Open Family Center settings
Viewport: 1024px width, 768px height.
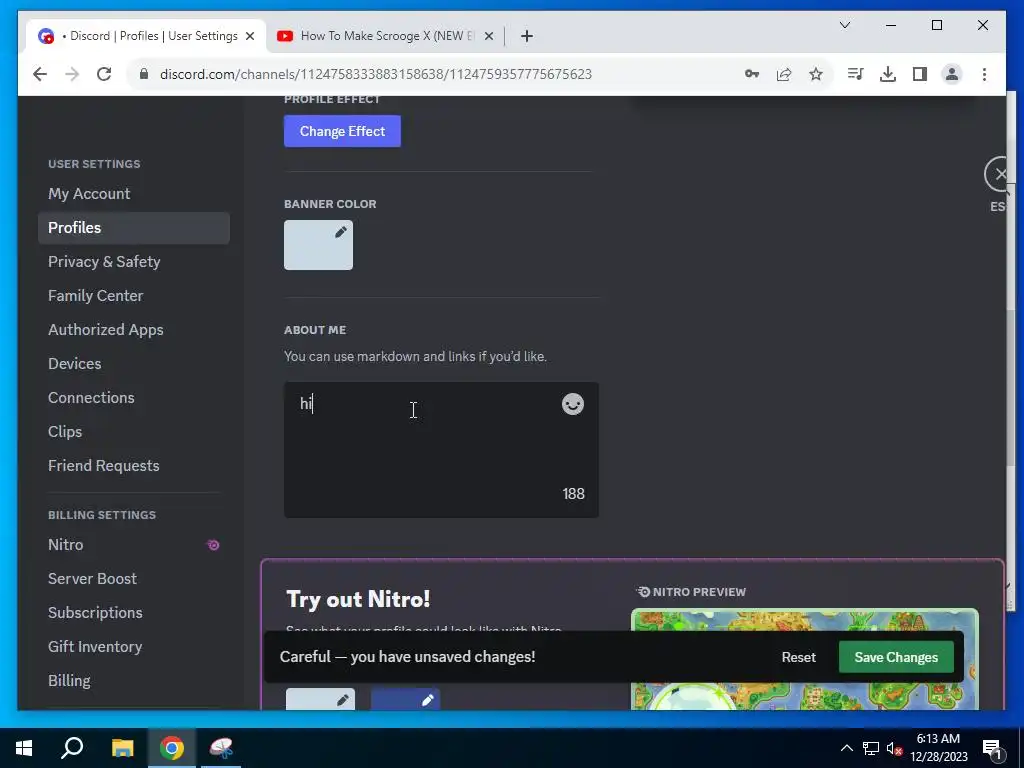coord(134,296)
